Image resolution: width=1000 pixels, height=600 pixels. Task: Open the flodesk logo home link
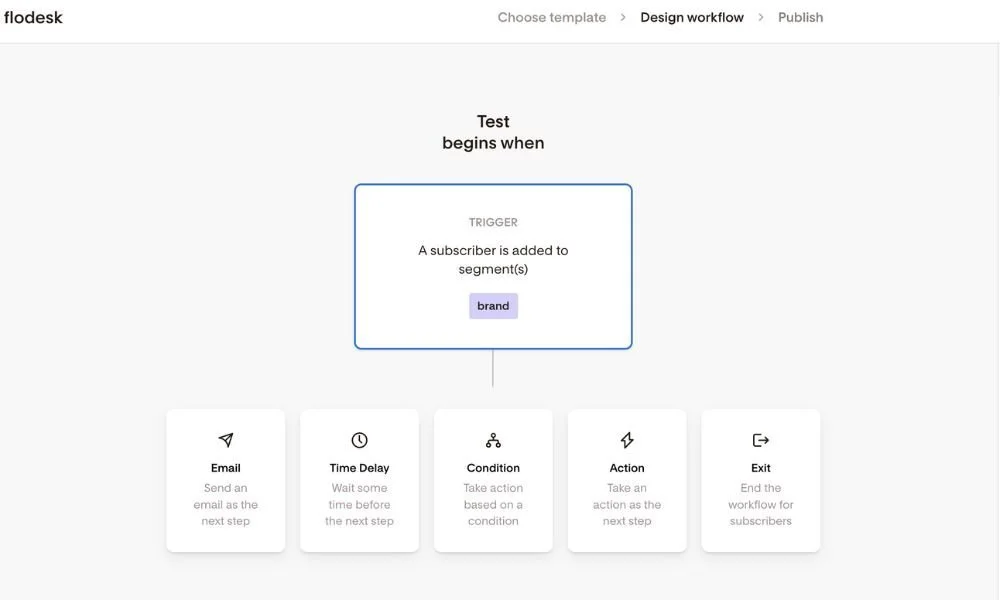[33, 18]
